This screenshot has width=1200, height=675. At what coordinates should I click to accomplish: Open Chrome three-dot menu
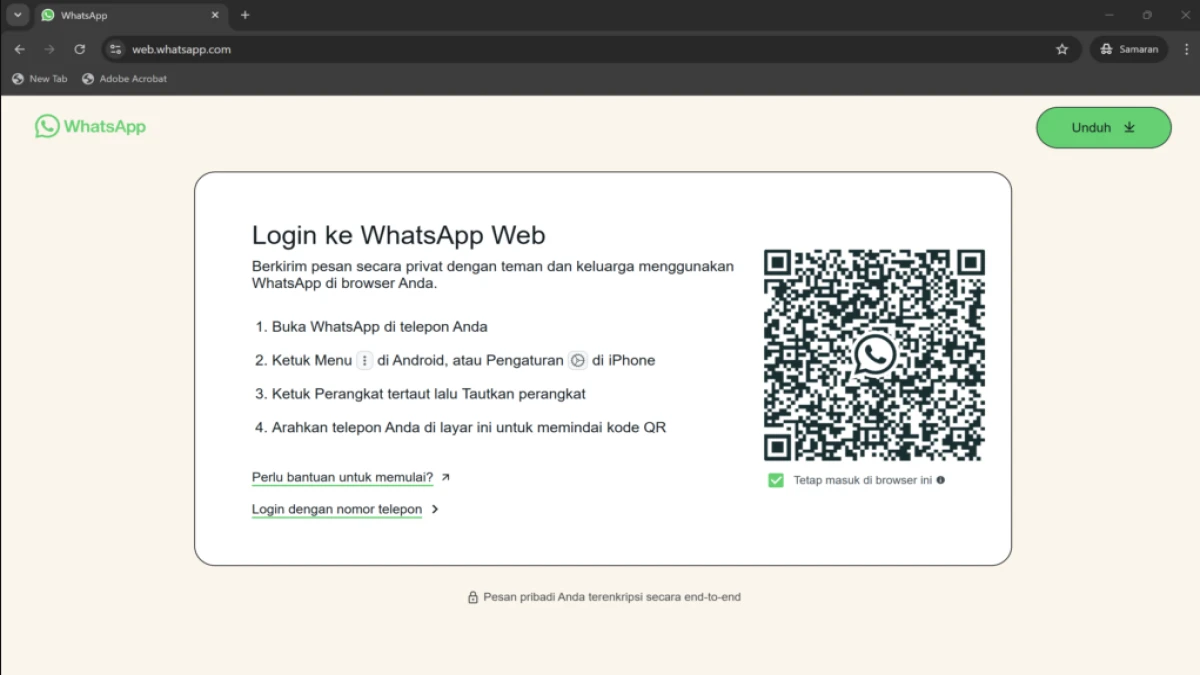pyautogui.click(x=1185, y=49)
